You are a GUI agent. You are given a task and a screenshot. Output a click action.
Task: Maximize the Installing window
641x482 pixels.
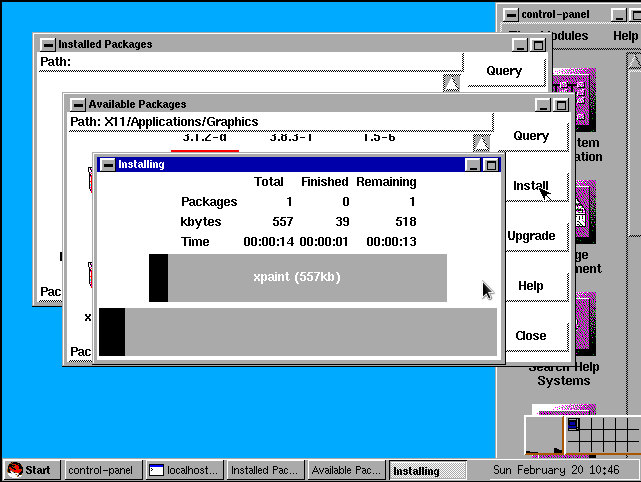[x=491, y=164]
